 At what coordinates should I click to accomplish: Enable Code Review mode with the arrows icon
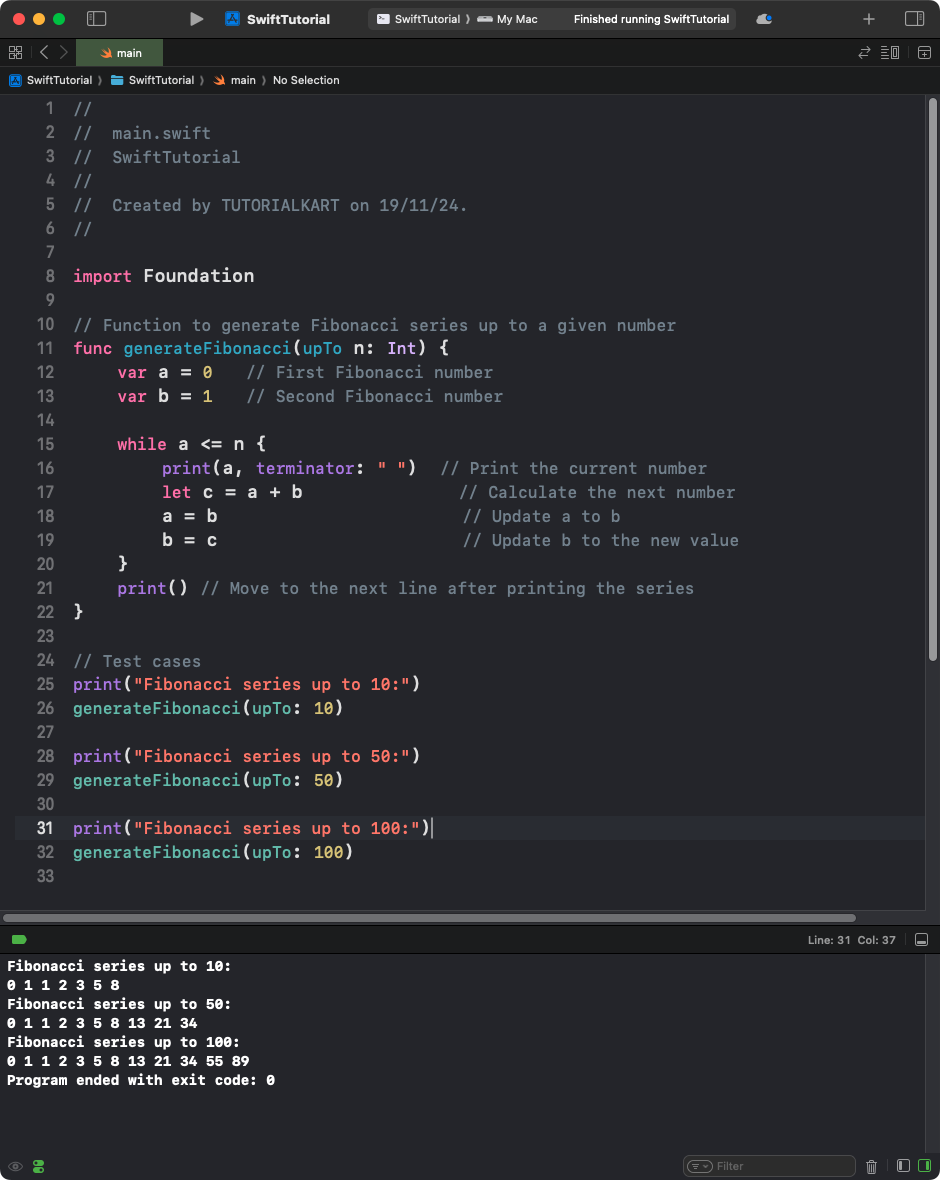[x=865, y=52]
